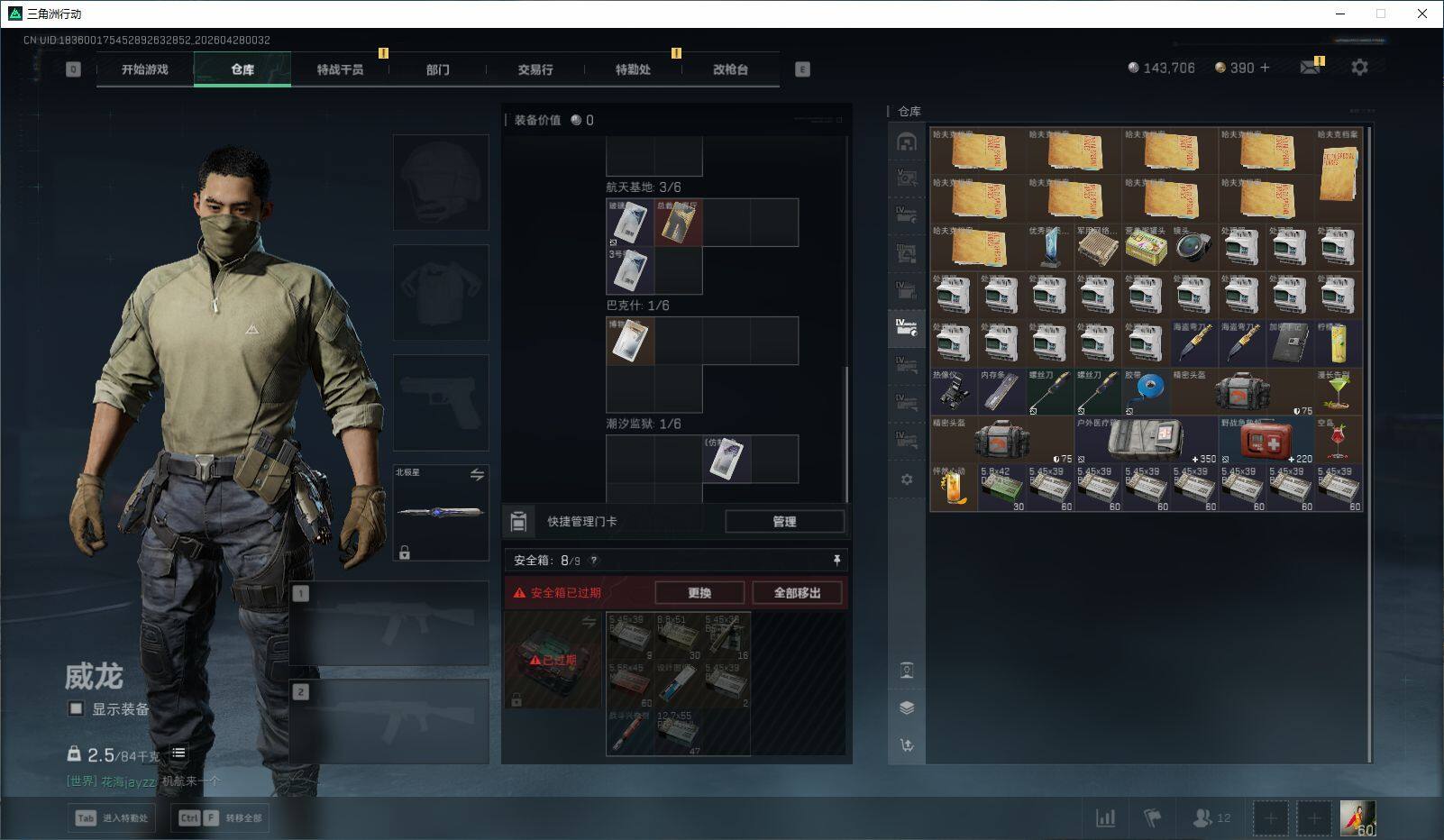
Task: Click the 管理 button for keycards
Action: 784,521
